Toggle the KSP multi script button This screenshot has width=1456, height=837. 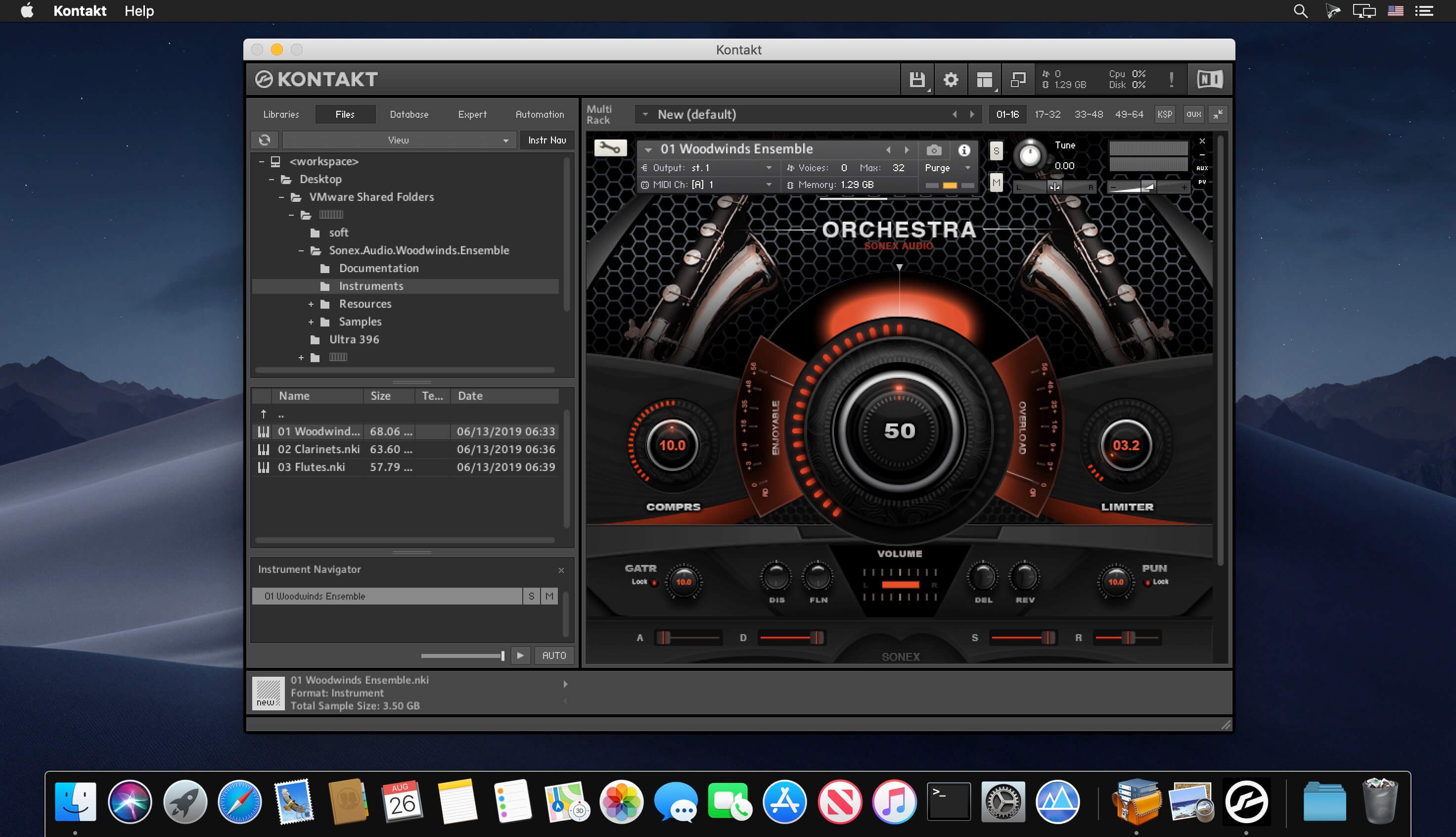point(1165,114)
